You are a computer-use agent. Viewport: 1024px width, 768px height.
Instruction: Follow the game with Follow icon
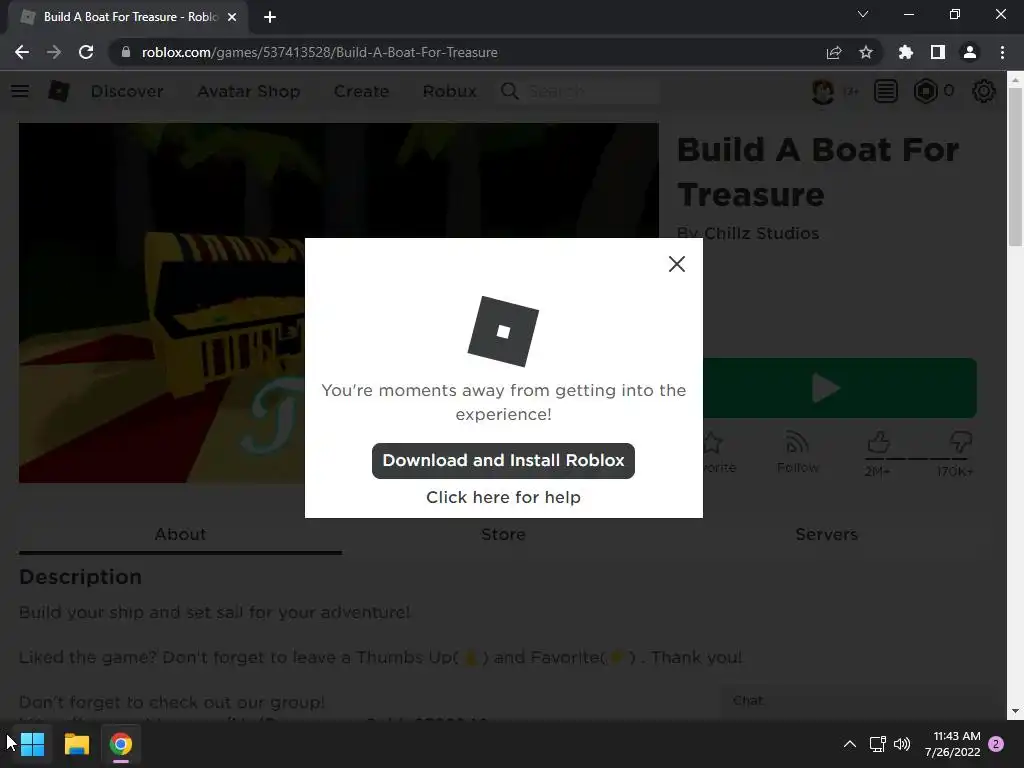pos(797,452)
